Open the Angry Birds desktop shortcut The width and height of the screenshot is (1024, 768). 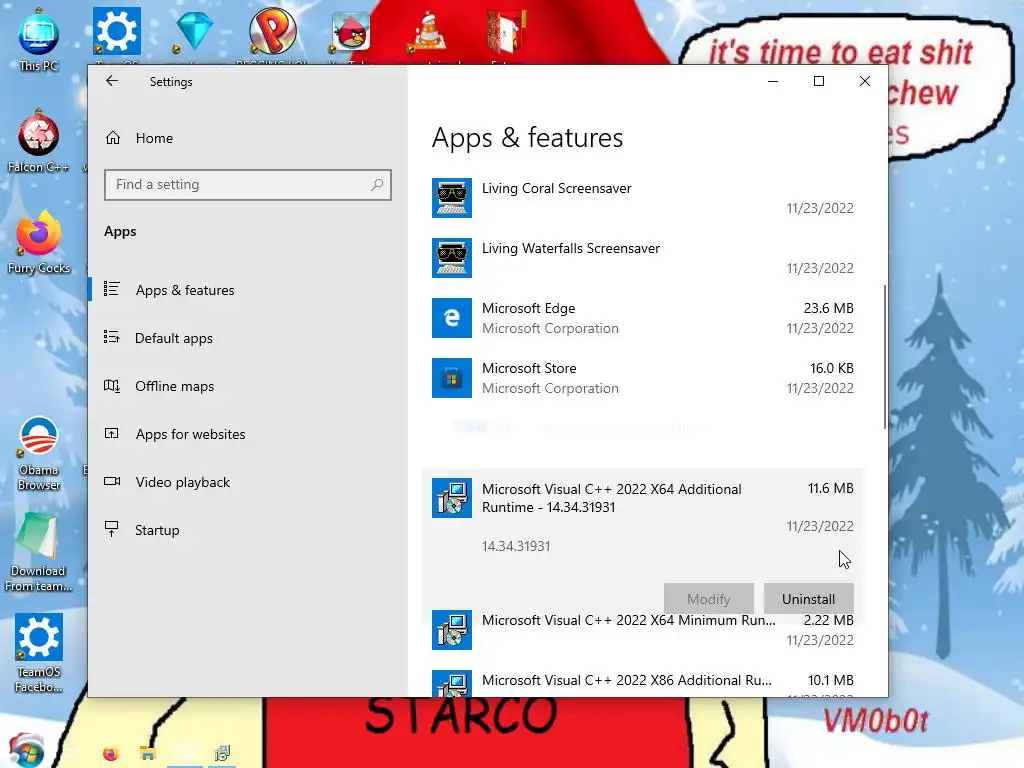point(351,33)
